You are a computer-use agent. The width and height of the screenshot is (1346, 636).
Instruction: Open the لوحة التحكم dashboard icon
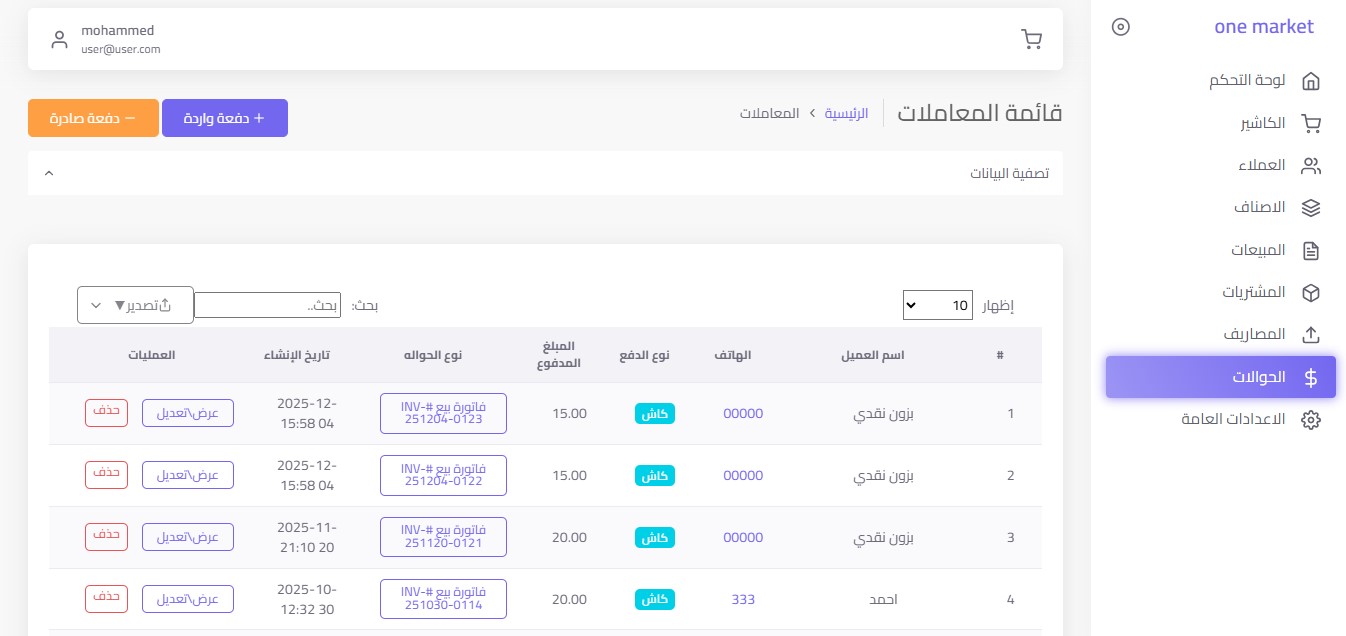point(1311,81)
